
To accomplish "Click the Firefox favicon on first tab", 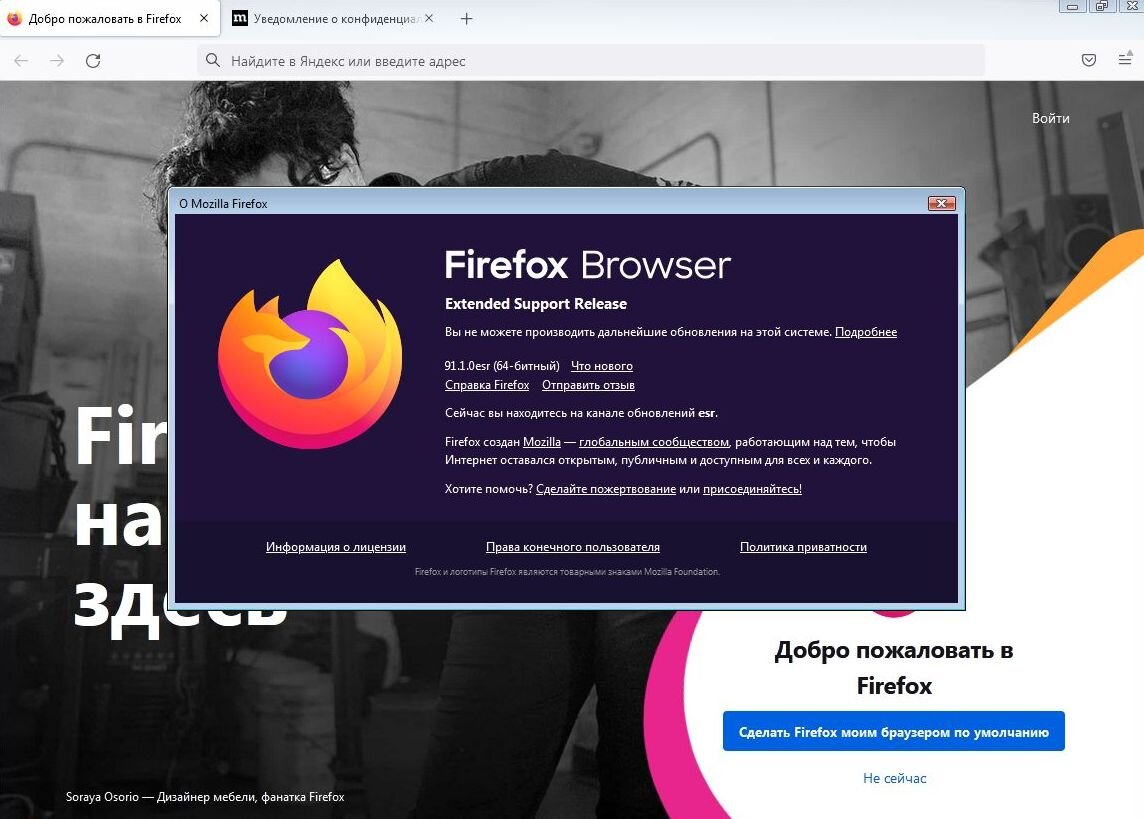I will [x=15, y=19].
